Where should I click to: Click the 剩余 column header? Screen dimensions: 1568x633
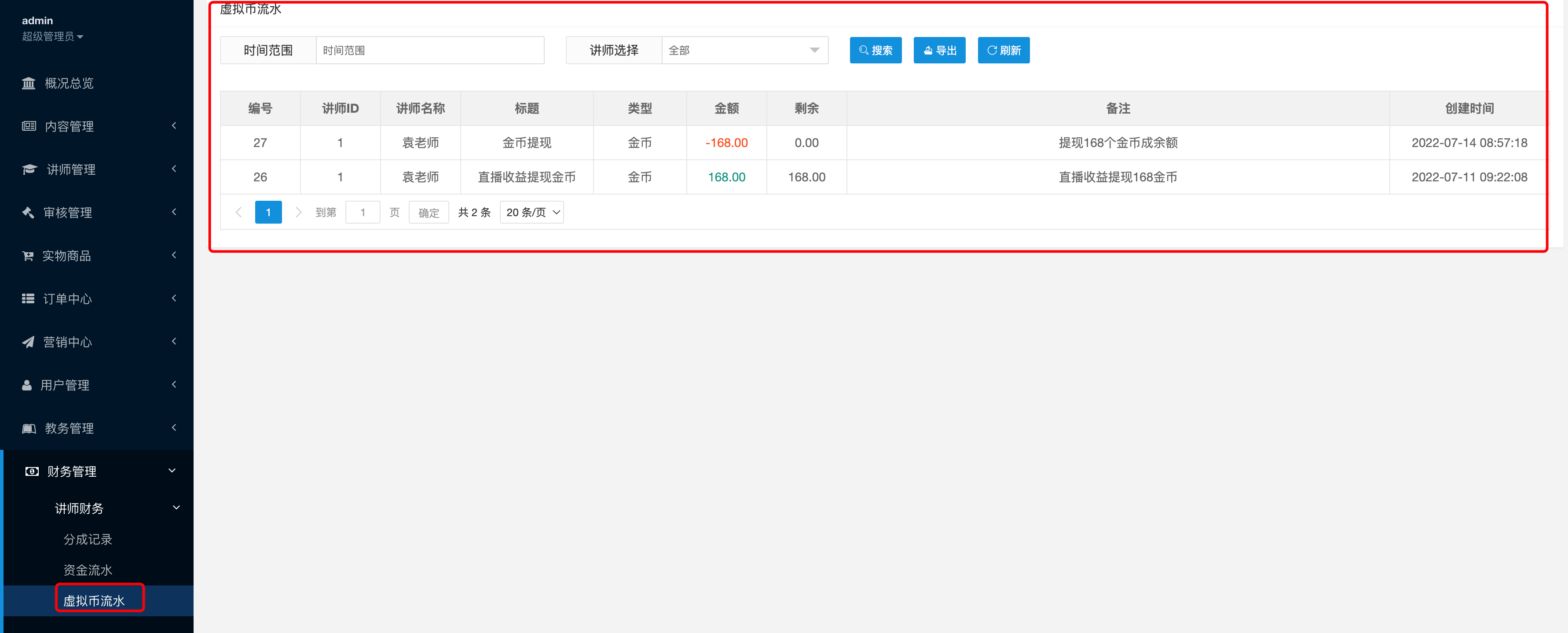[x=806, y=108]
